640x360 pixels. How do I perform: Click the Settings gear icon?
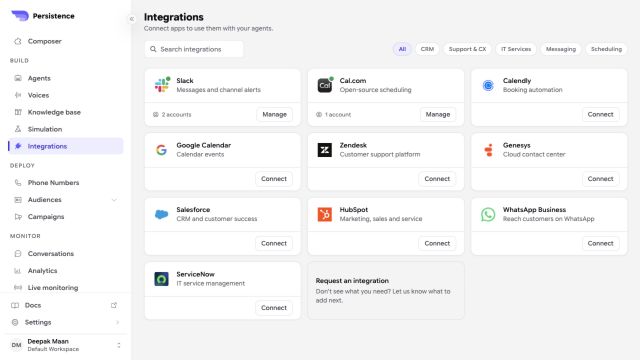(15, 322)
